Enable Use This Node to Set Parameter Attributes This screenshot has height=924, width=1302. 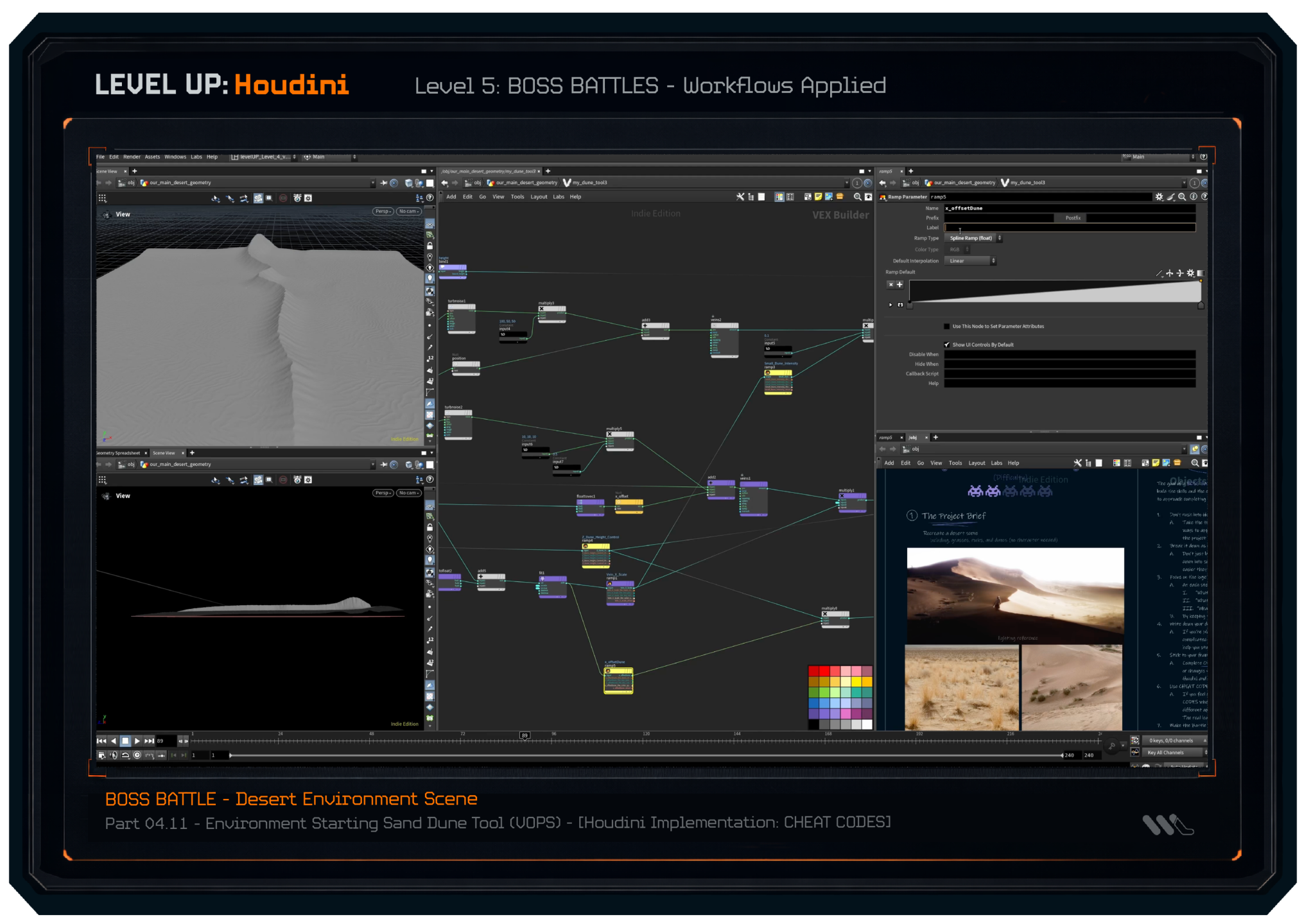point(947,327)
